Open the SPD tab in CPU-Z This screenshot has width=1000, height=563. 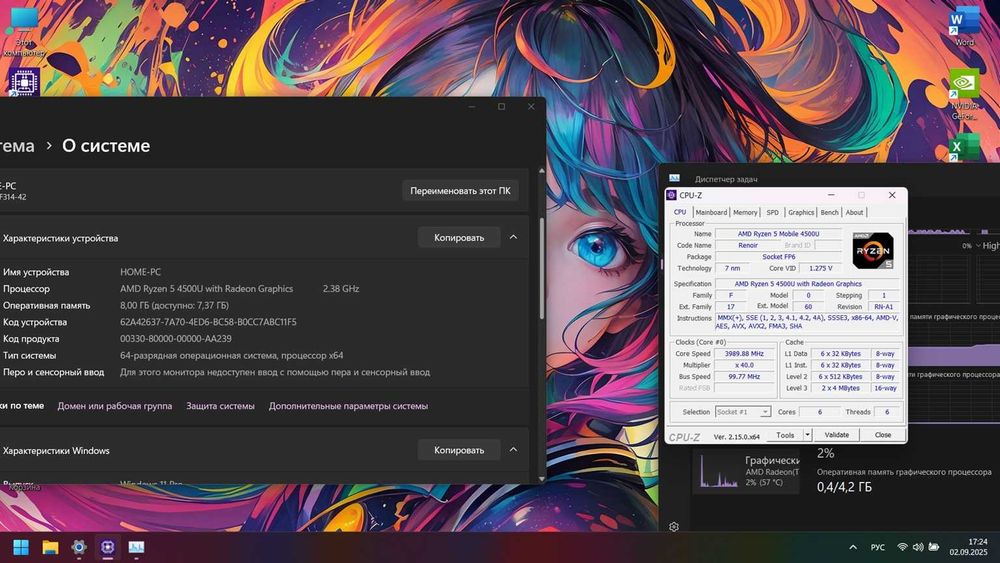click(x=772, y=212)
